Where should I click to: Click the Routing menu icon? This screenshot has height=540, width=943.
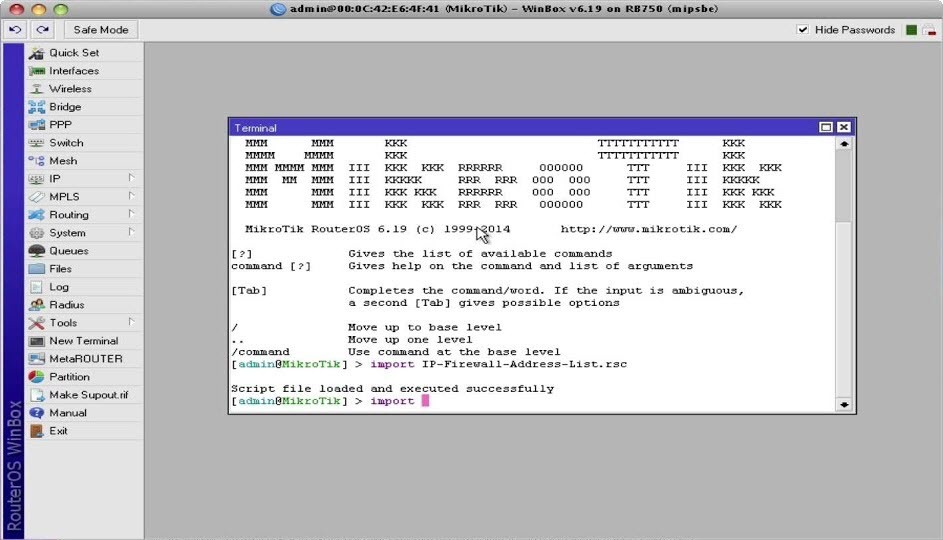[37, 215]
